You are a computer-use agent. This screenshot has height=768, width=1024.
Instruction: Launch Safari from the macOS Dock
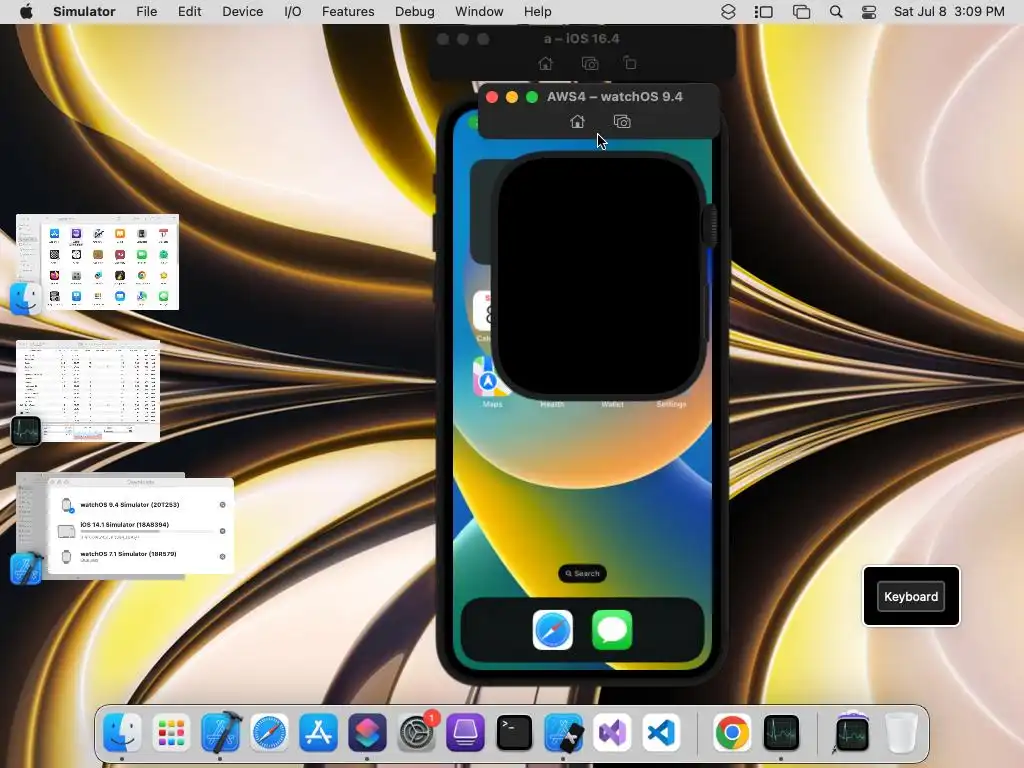click(269, 732)
